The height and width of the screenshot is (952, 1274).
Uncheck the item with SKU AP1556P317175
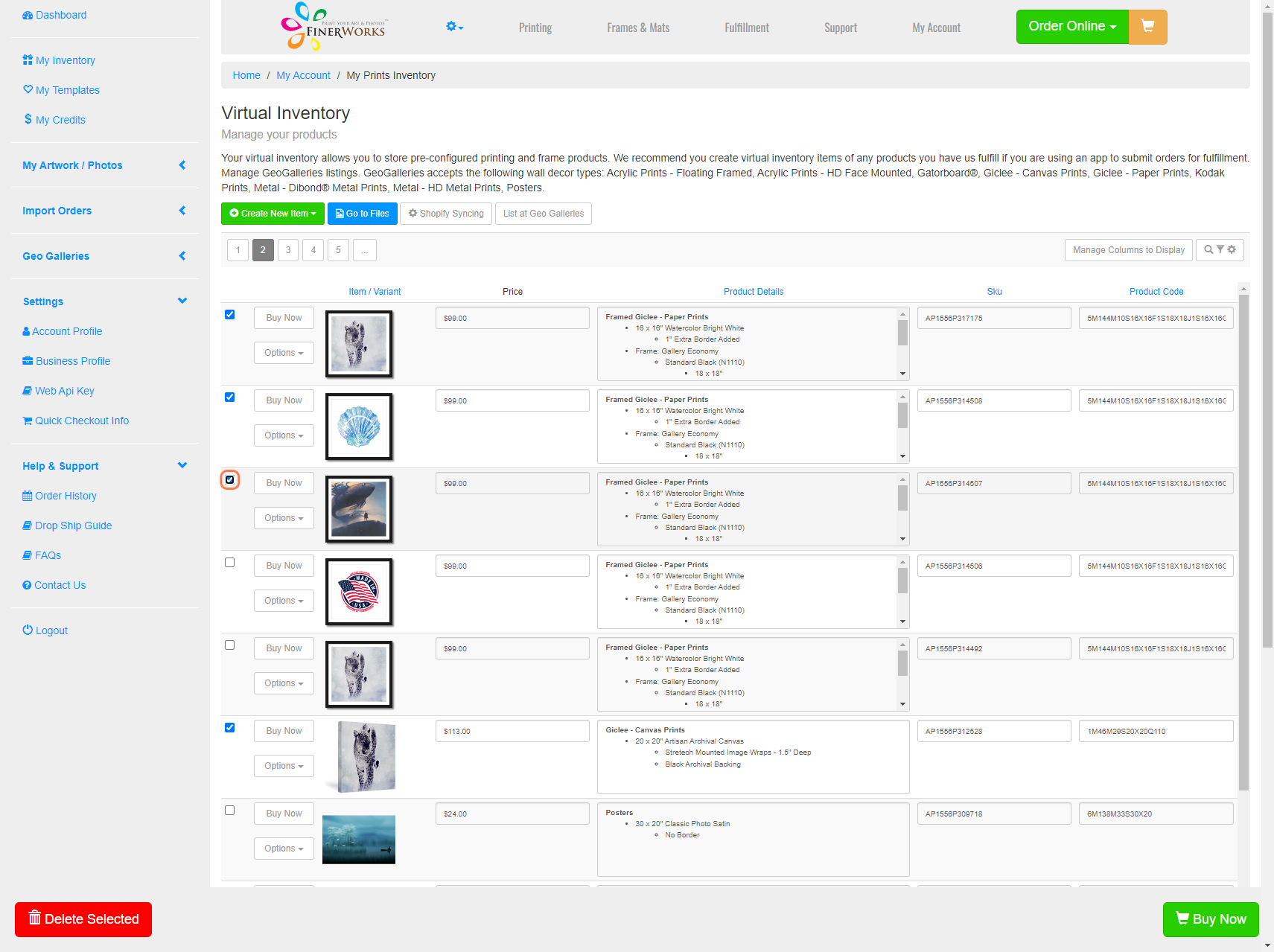[x=229, y=315]
